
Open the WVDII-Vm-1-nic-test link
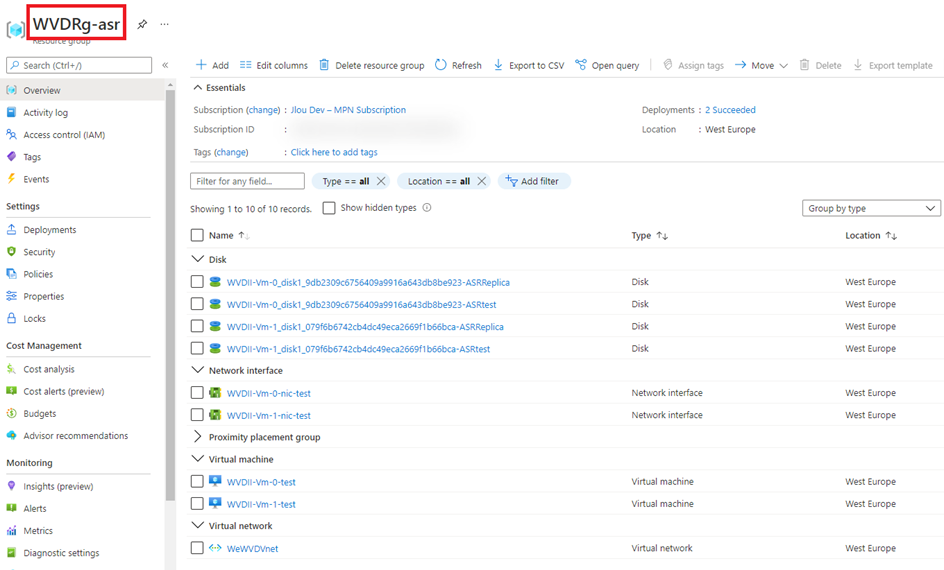pyautogui.click(x=269, y=415)
